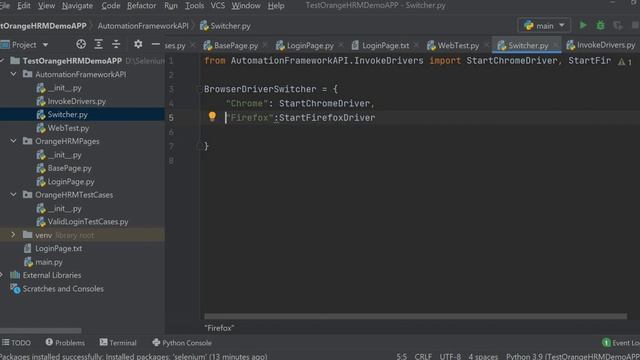Screen dimensions: 640x360
Task: Click the editor horizontal scrollbar
Action: [416, 316]
